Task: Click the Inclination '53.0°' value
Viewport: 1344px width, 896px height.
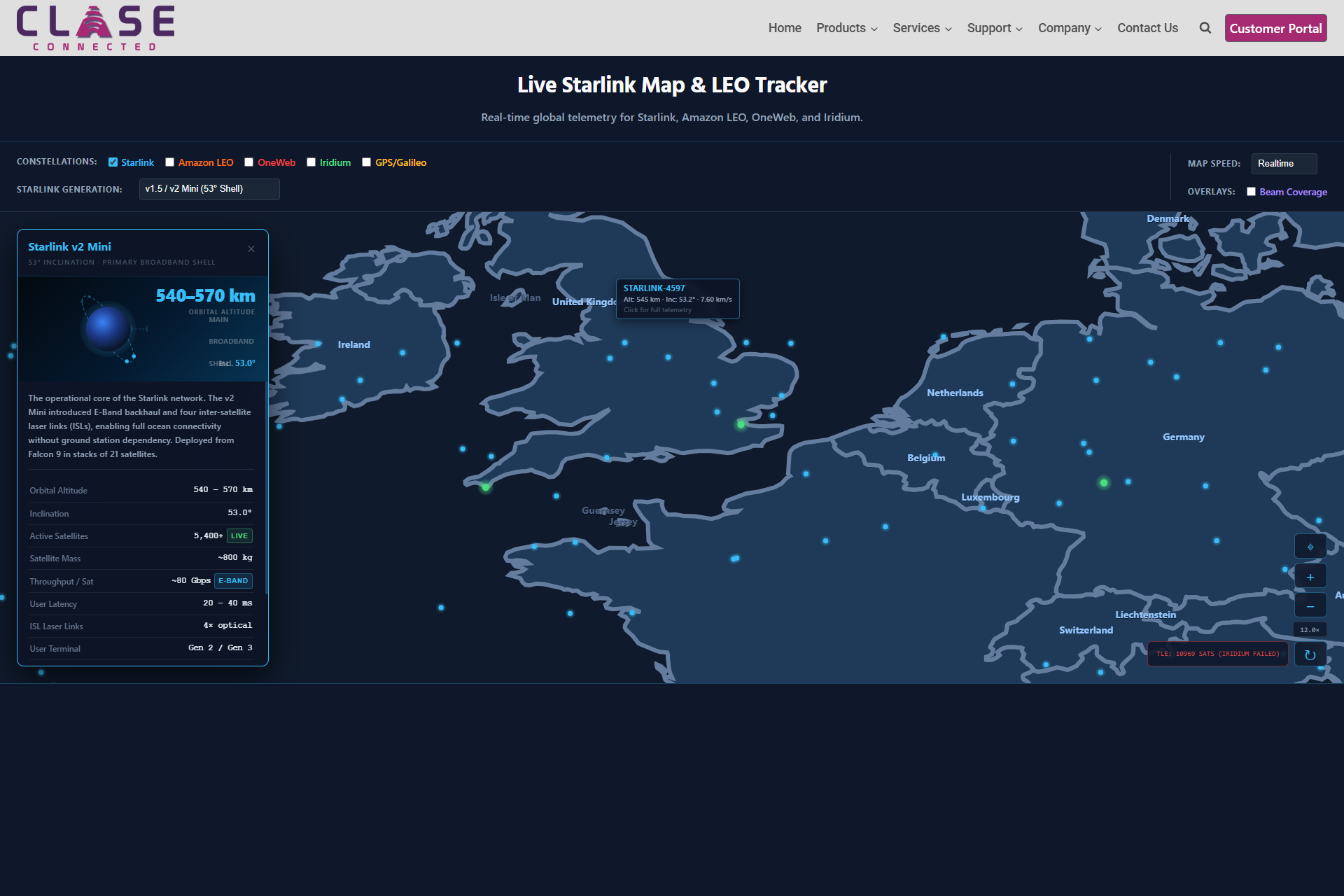Action: (239, 512)
